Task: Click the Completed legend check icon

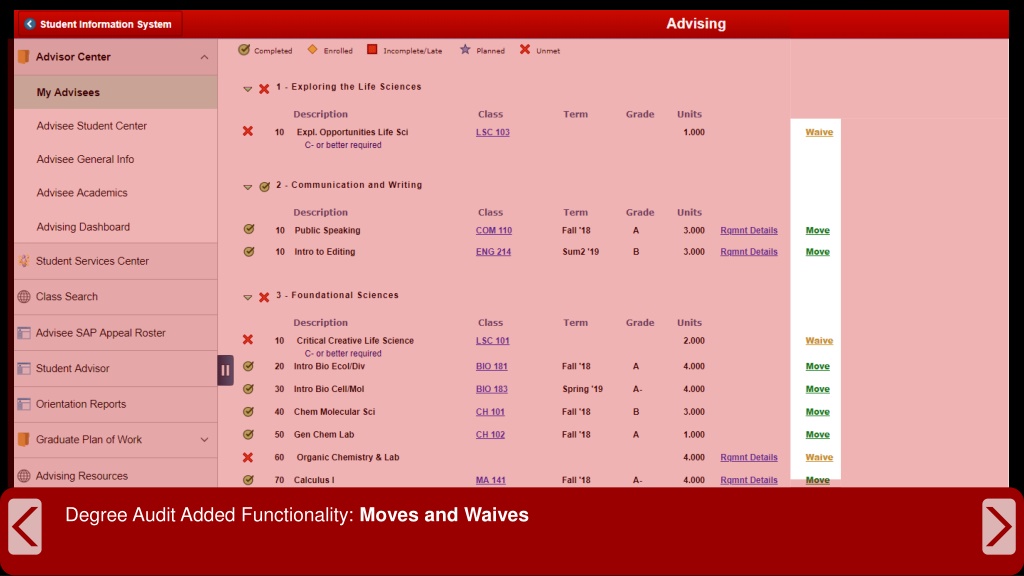Action: 244,50
